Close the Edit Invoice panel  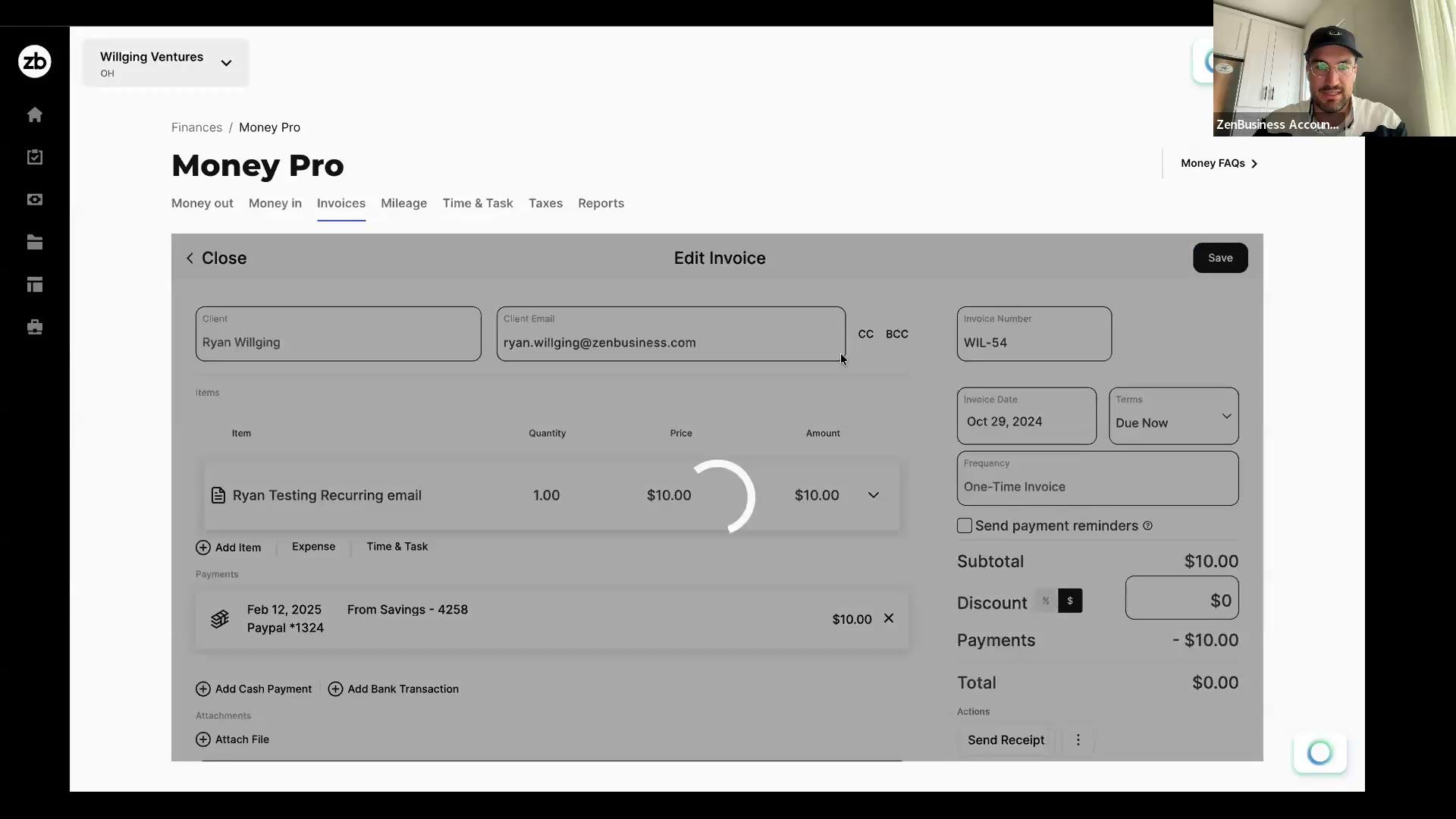(x=216, y=258)
